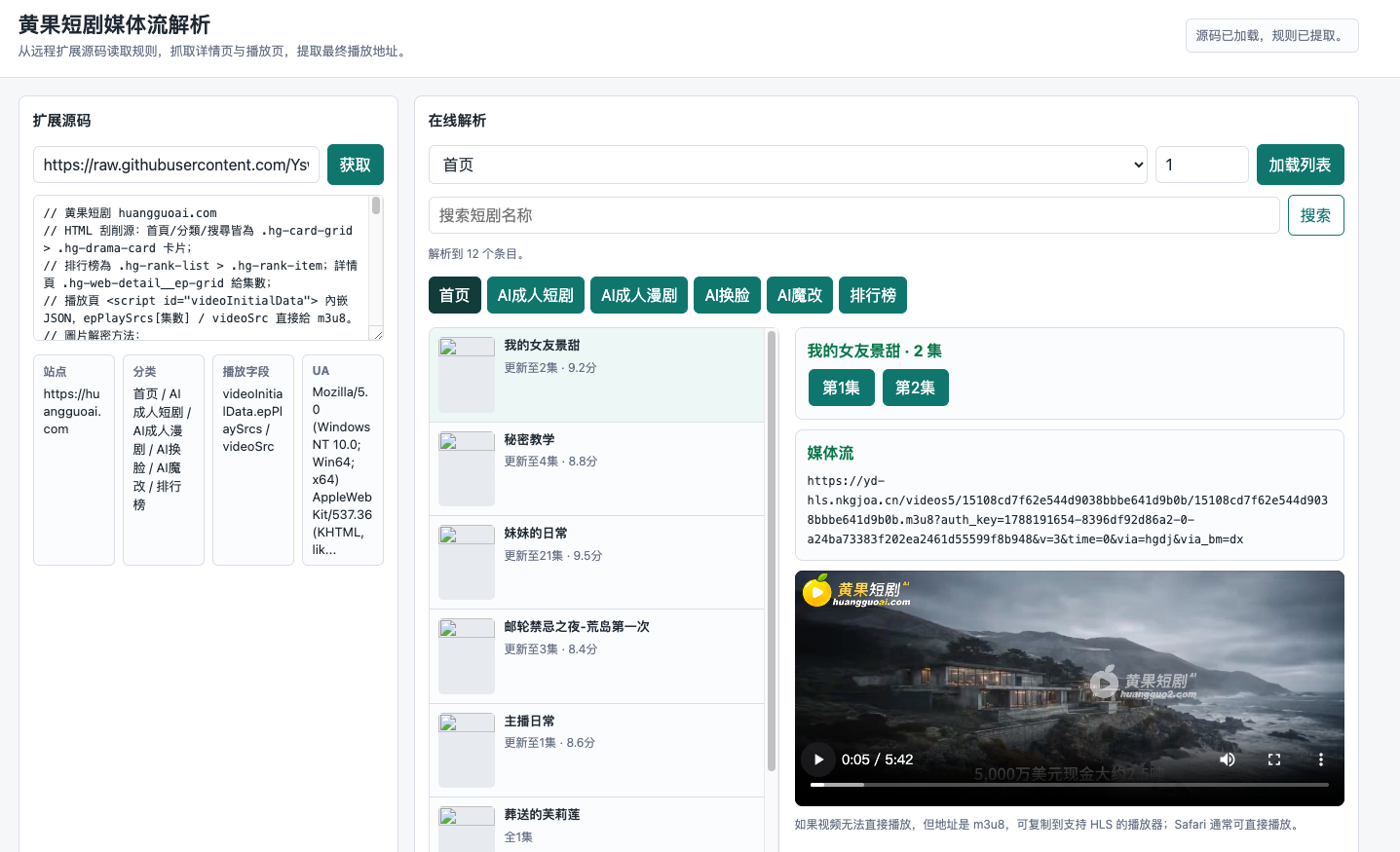
Task: Mute the video player volume
Action: [x=1228, y=759]
